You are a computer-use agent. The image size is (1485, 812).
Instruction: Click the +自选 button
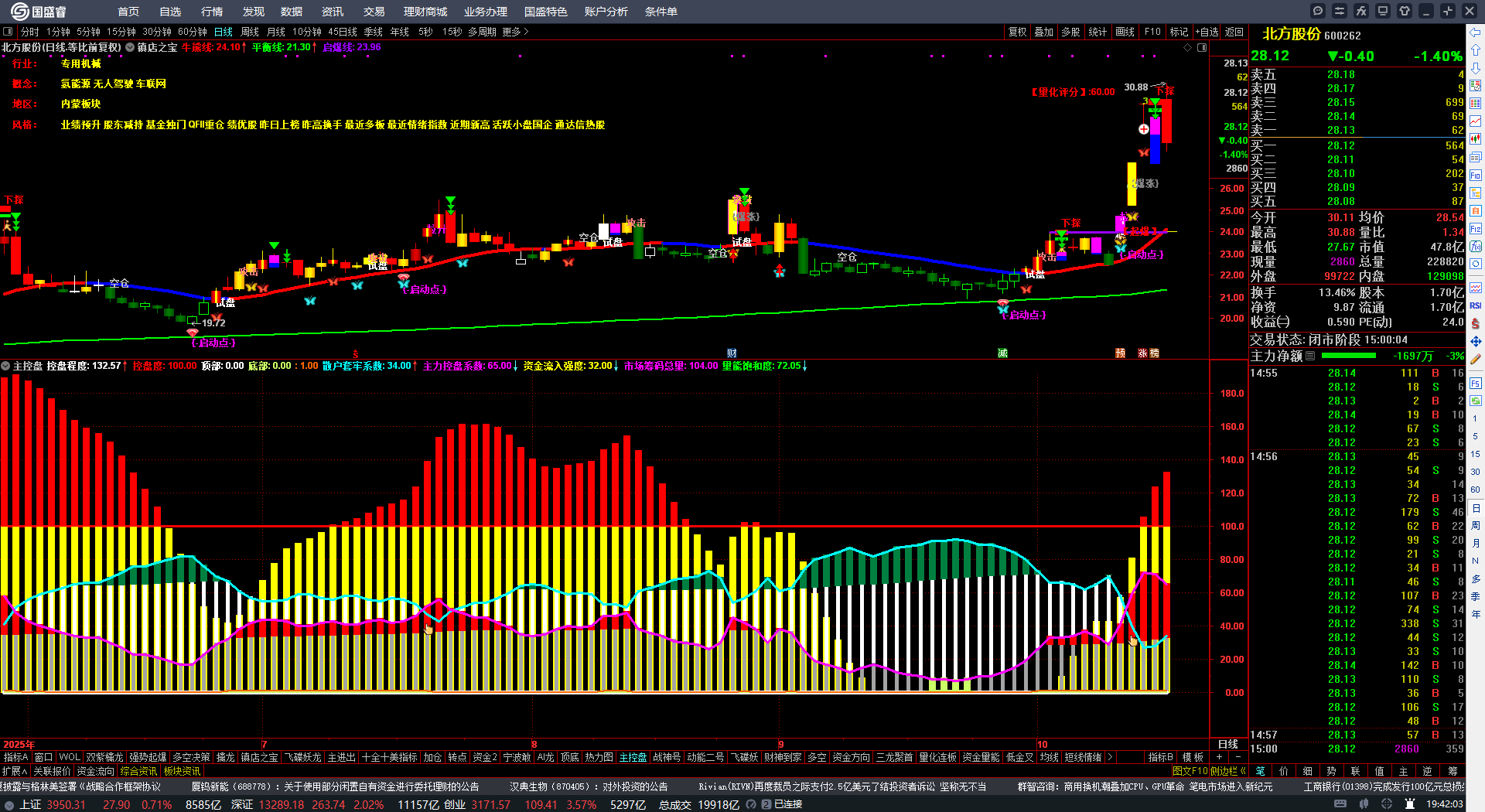pos(1207,32)
